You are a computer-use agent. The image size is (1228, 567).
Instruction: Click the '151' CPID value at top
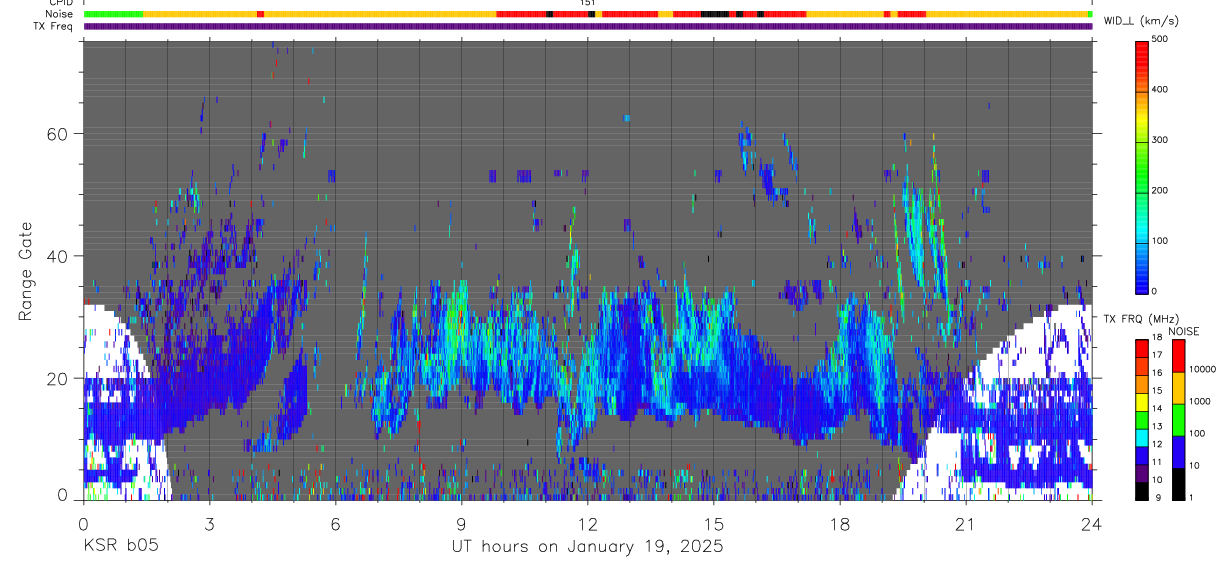[588, 3]
